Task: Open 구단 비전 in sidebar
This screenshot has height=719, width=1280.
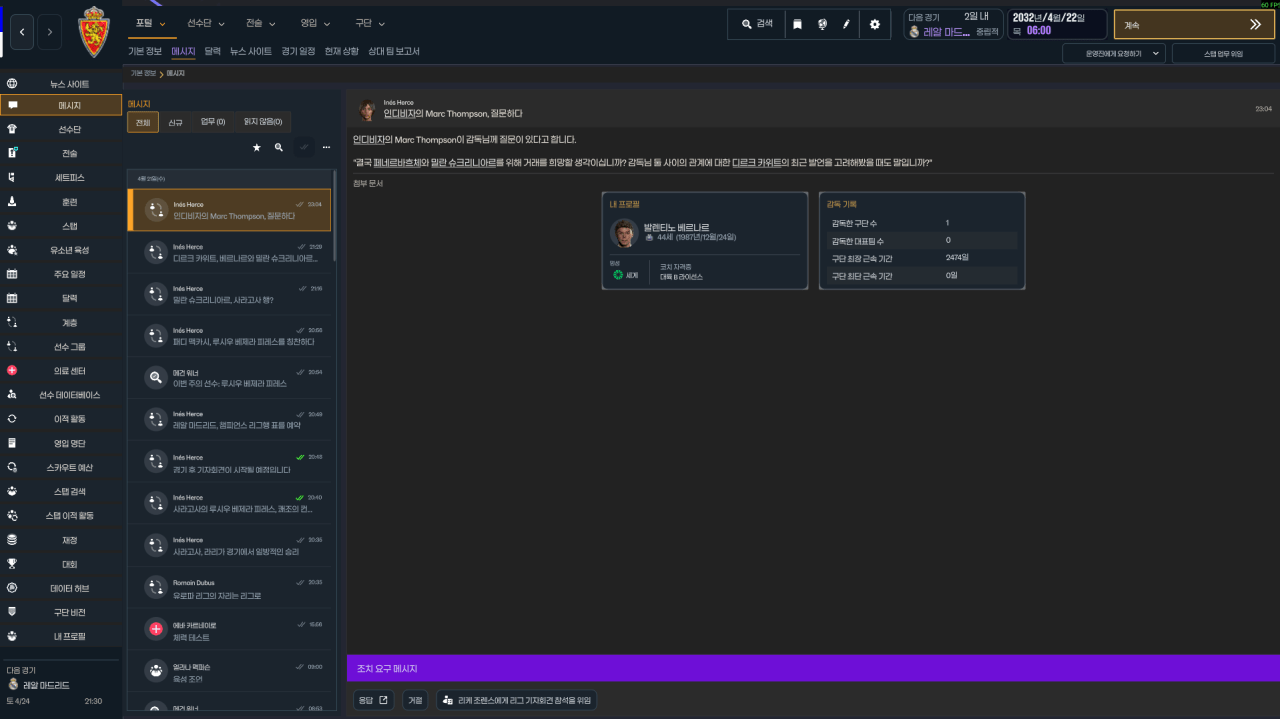Action: [61, 612]
